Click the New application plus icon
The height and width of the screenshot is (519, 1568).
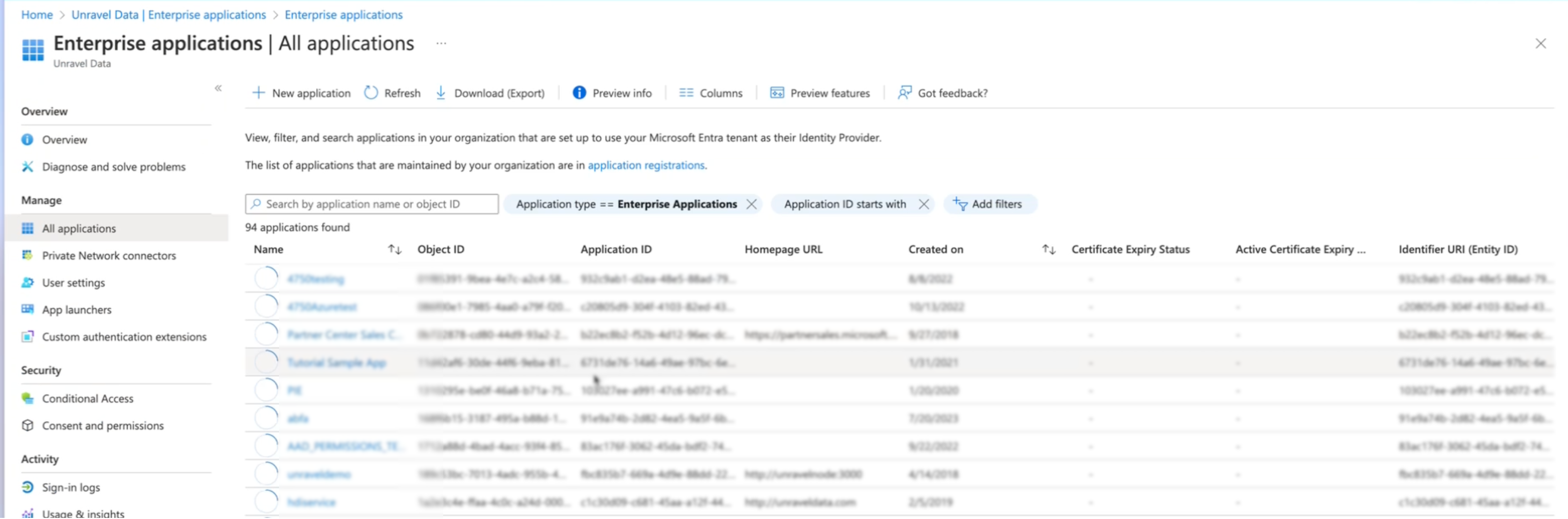pos(259,92)
